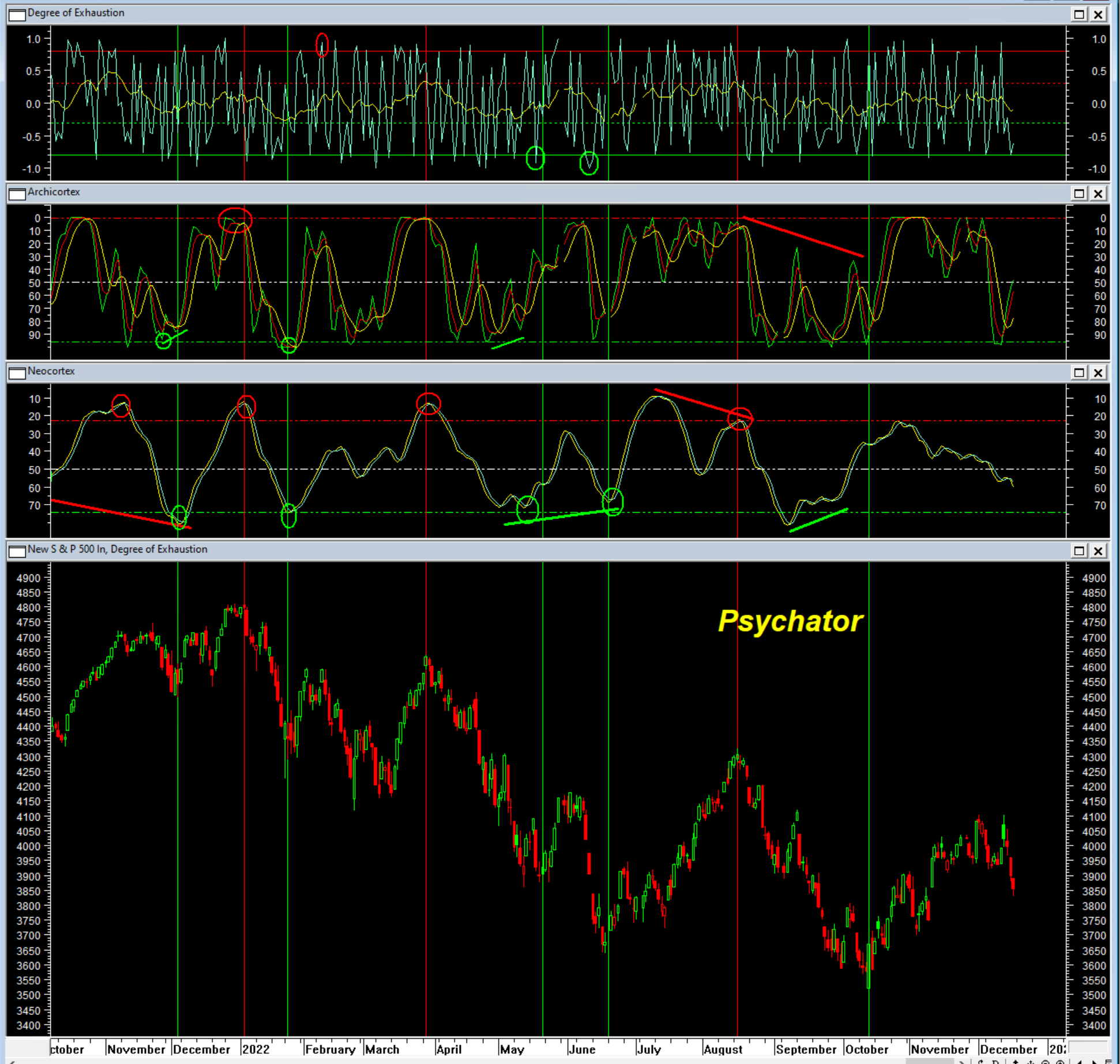Image resolution: width=1120 pixels, height=1064 pixels.
Task: Click the empty box right of date axis
Action: [x=1088, y=1047]
